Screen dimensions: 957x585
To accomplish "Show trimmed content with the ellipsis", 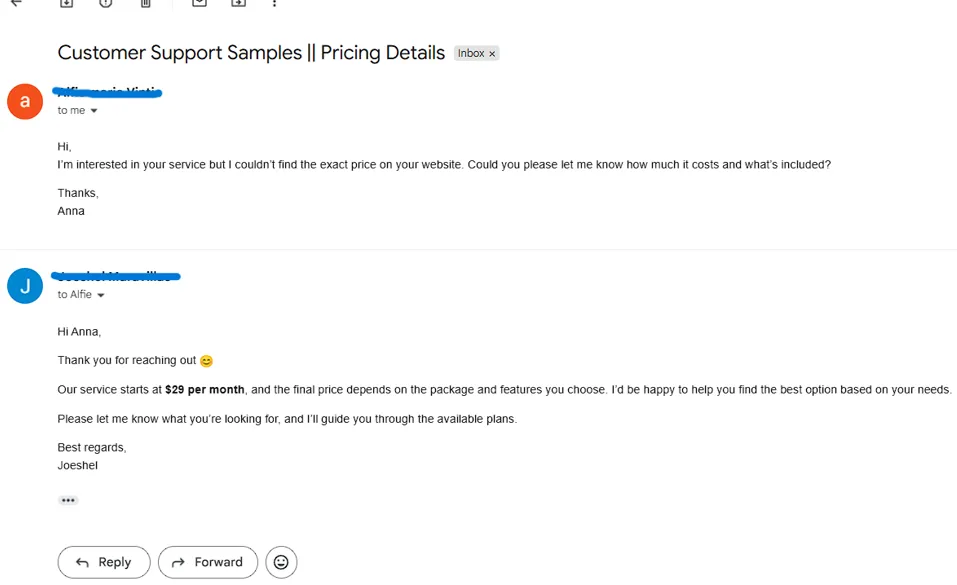I will [68, 500].
